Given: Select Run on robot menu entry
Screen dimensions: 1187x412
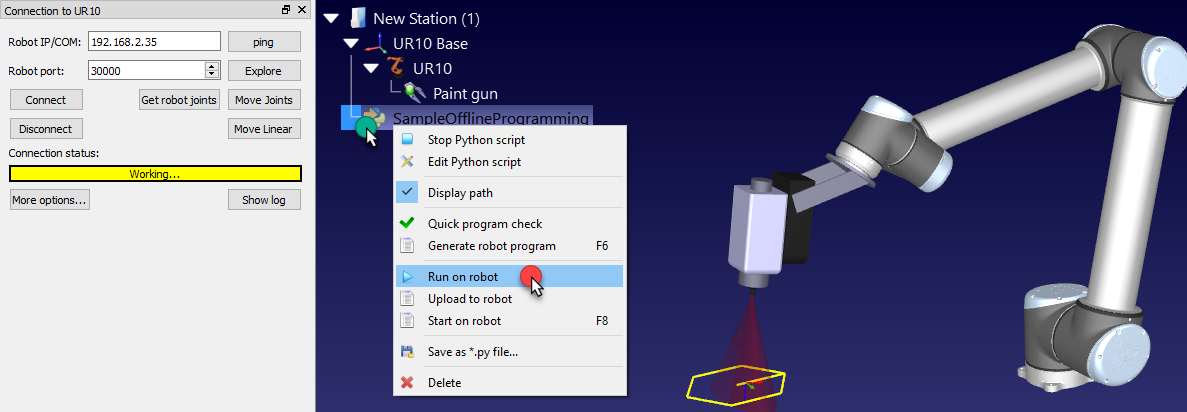Looking at the screenshot, I should click(x=463, y=277).
